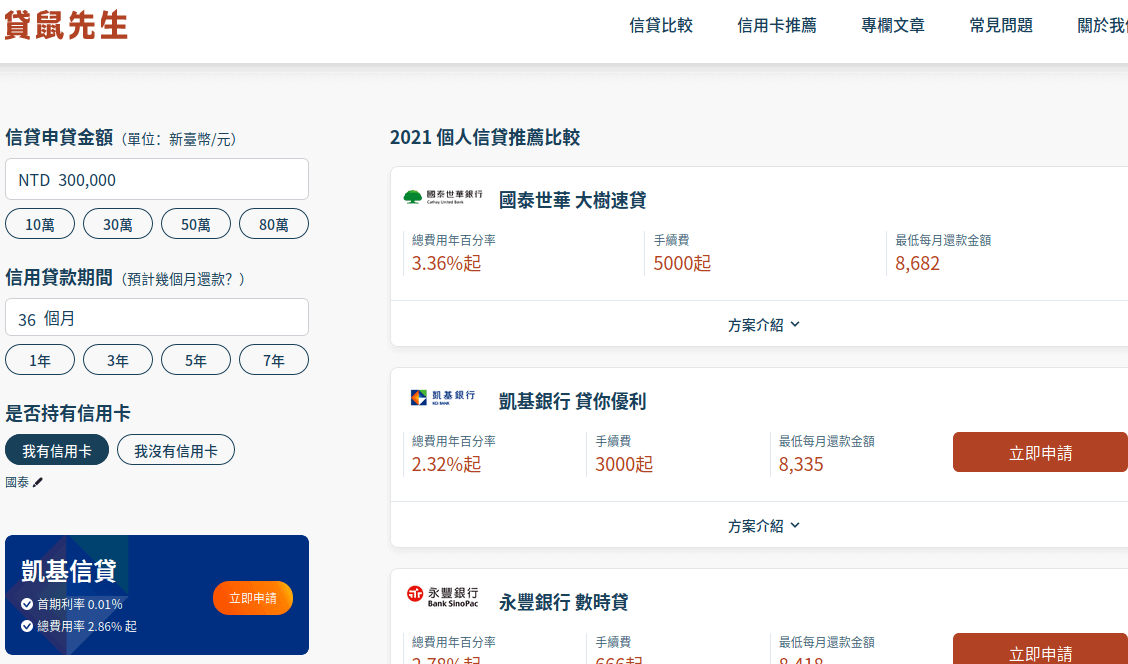The height and width of the screenshot is (664, 1128).
Task: Click the KGI Bank logo
Action: tap(442, 398)
